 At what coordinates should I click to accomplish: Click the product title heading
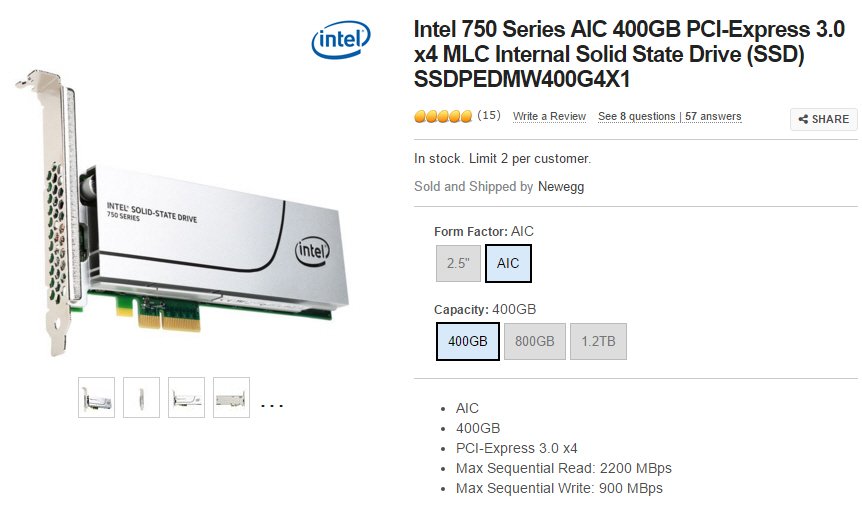(x=629, y=54)
